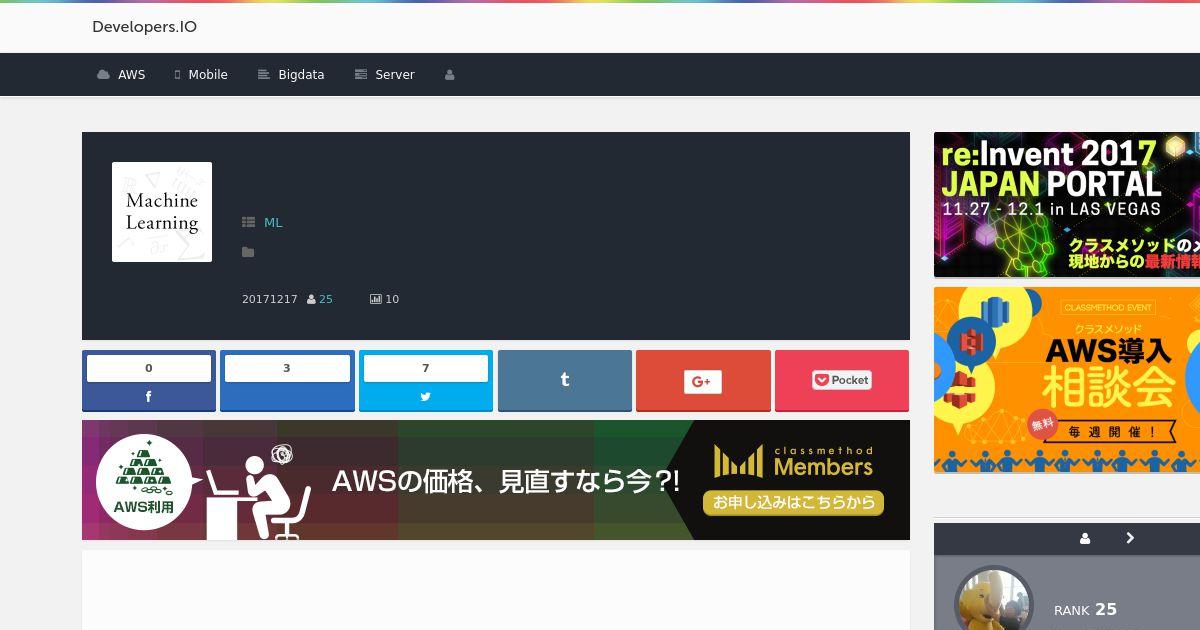Click the author avatar photo in sidebar

click(994, 599)
